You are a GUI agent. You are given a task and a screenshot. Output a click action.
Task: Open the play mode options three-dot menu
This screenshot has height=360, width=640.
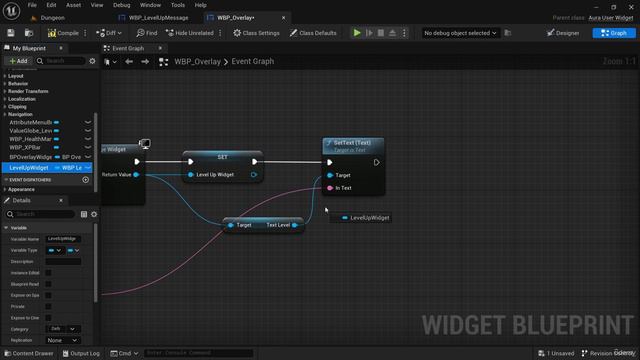(x=404, y=33)
